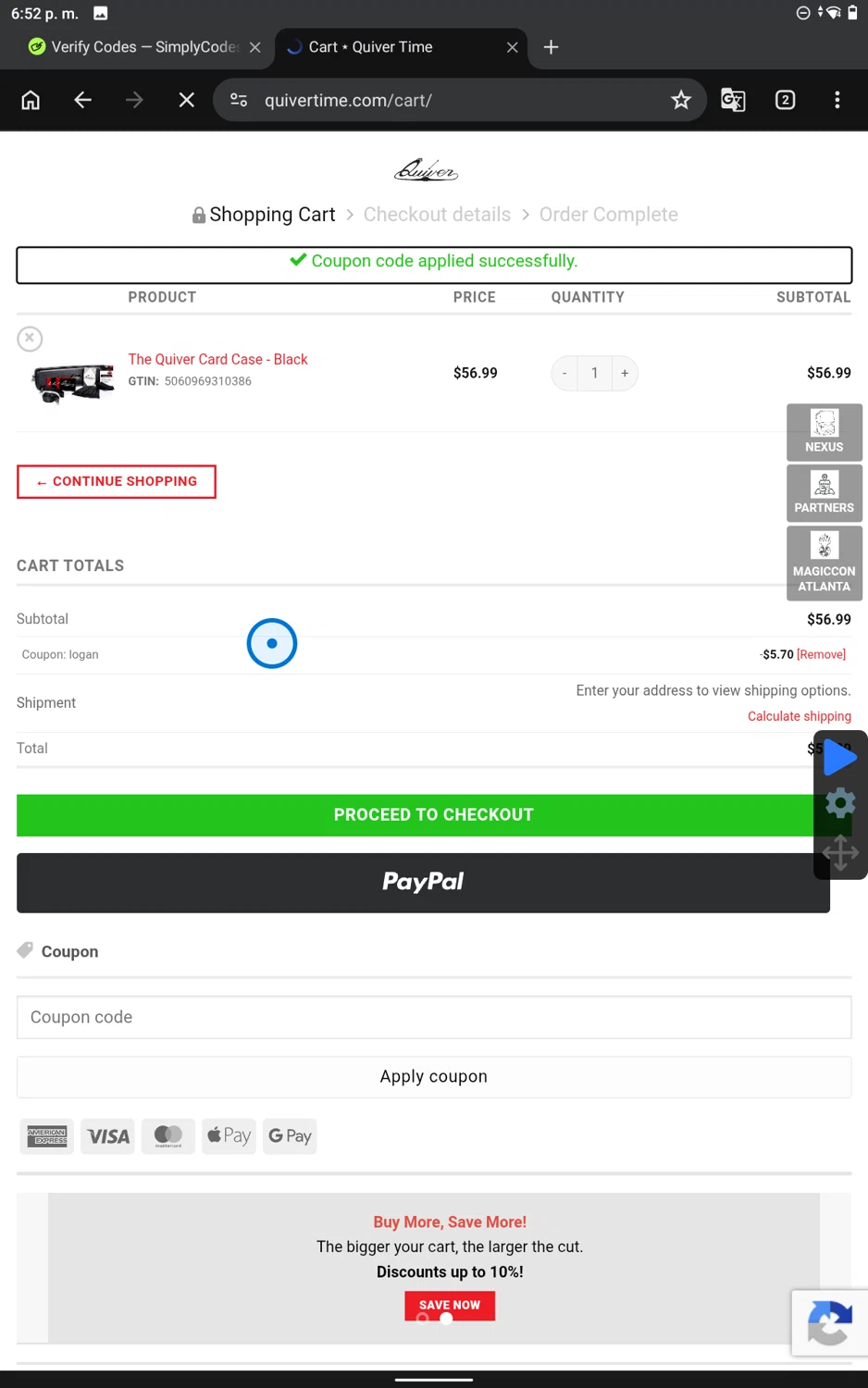The image size is (868, 1388).
Task: Click Continue Shopping button
Action: [x=117, y=481]
